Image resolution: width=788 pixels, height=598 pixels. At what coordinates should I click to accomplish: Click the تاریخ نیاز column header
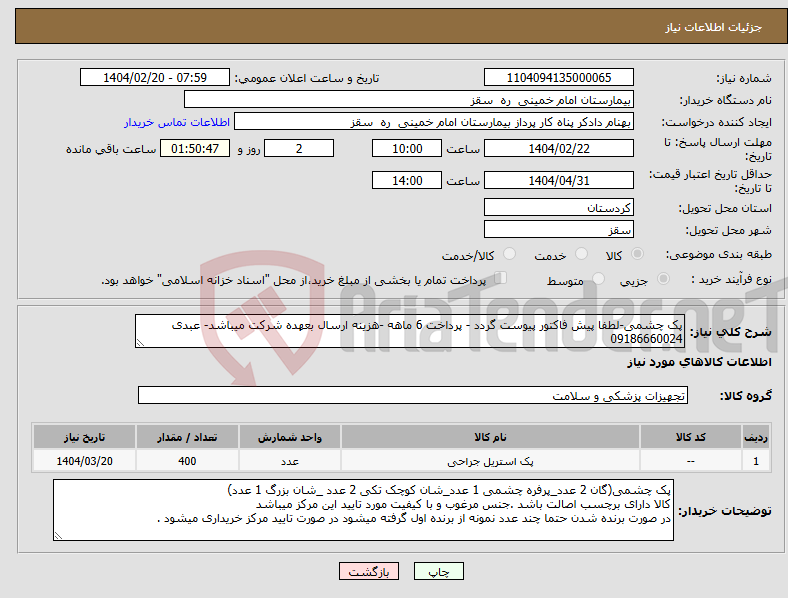pyautogui.click(x=84, y=437)
